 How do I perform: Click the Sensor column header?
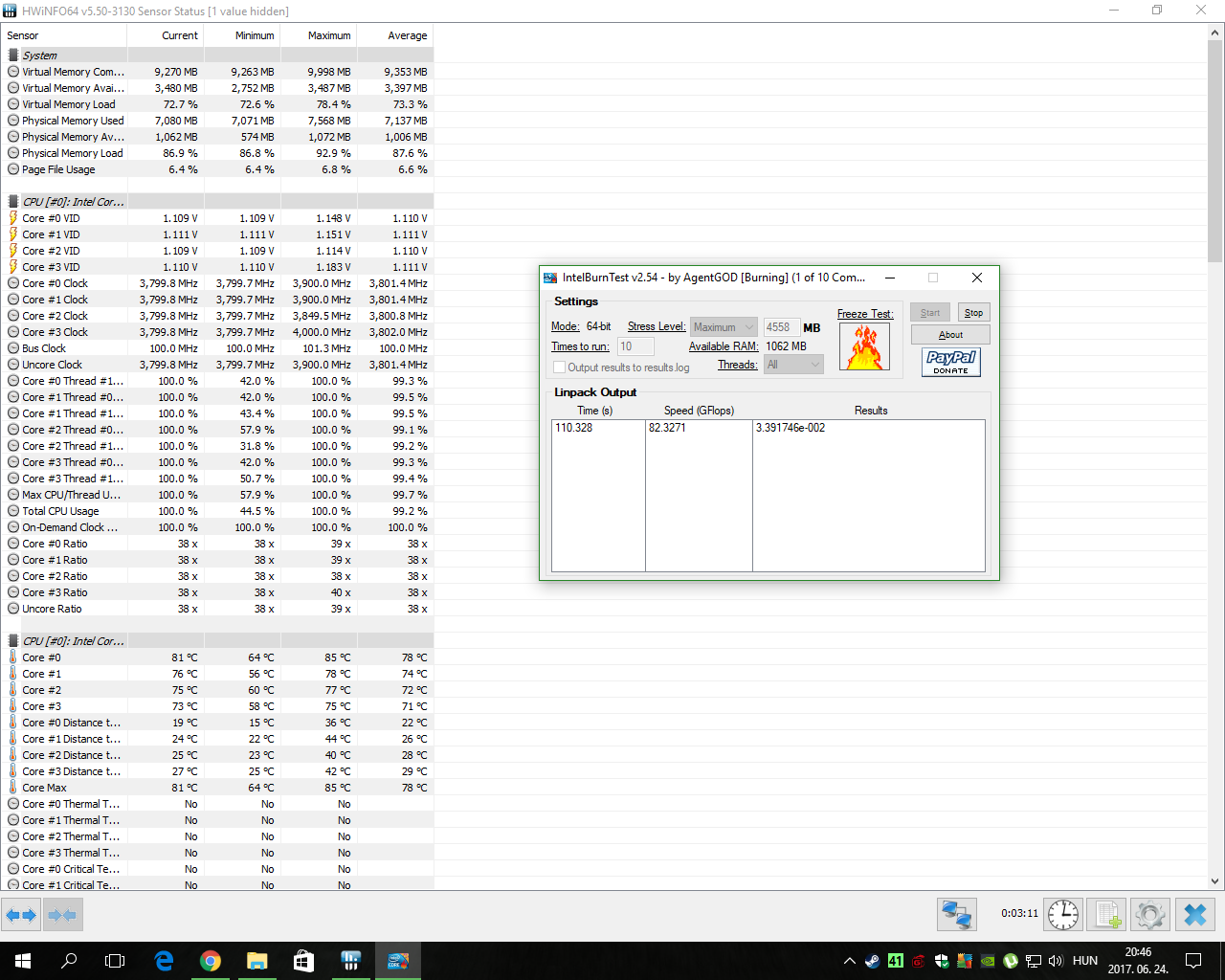[65, 35]
